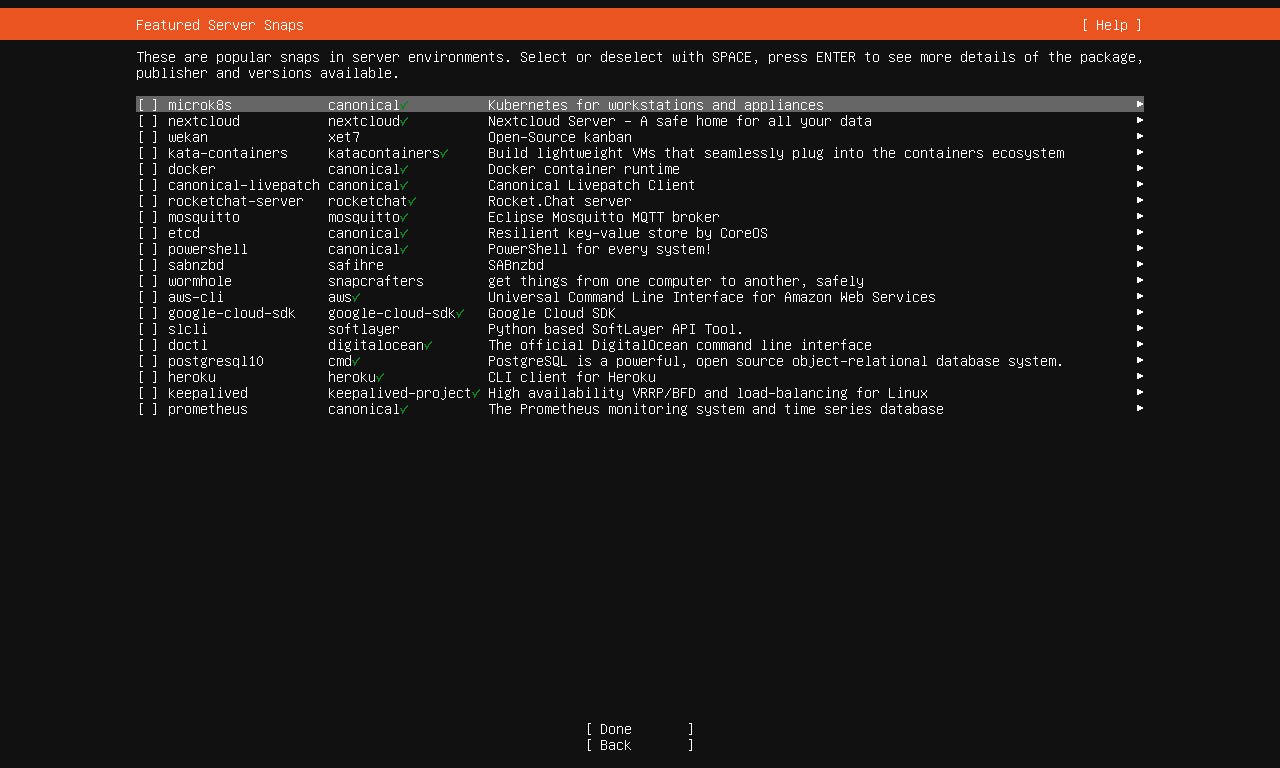
Task: Click verified checkmark next to mosquitto publisher
Action: tap(404, 217)
